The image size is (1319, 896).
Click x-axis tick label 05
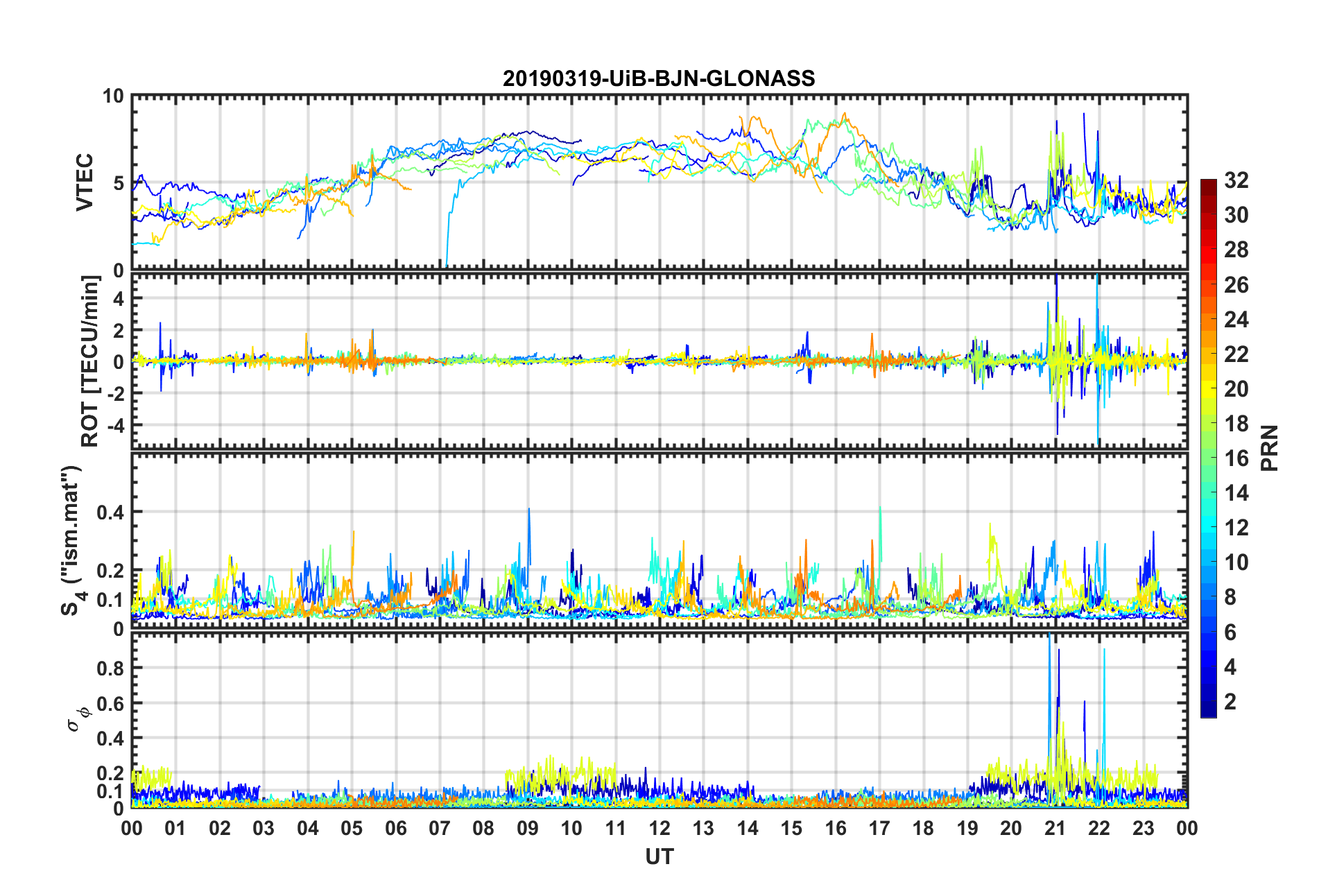click(x=352, y=828)
